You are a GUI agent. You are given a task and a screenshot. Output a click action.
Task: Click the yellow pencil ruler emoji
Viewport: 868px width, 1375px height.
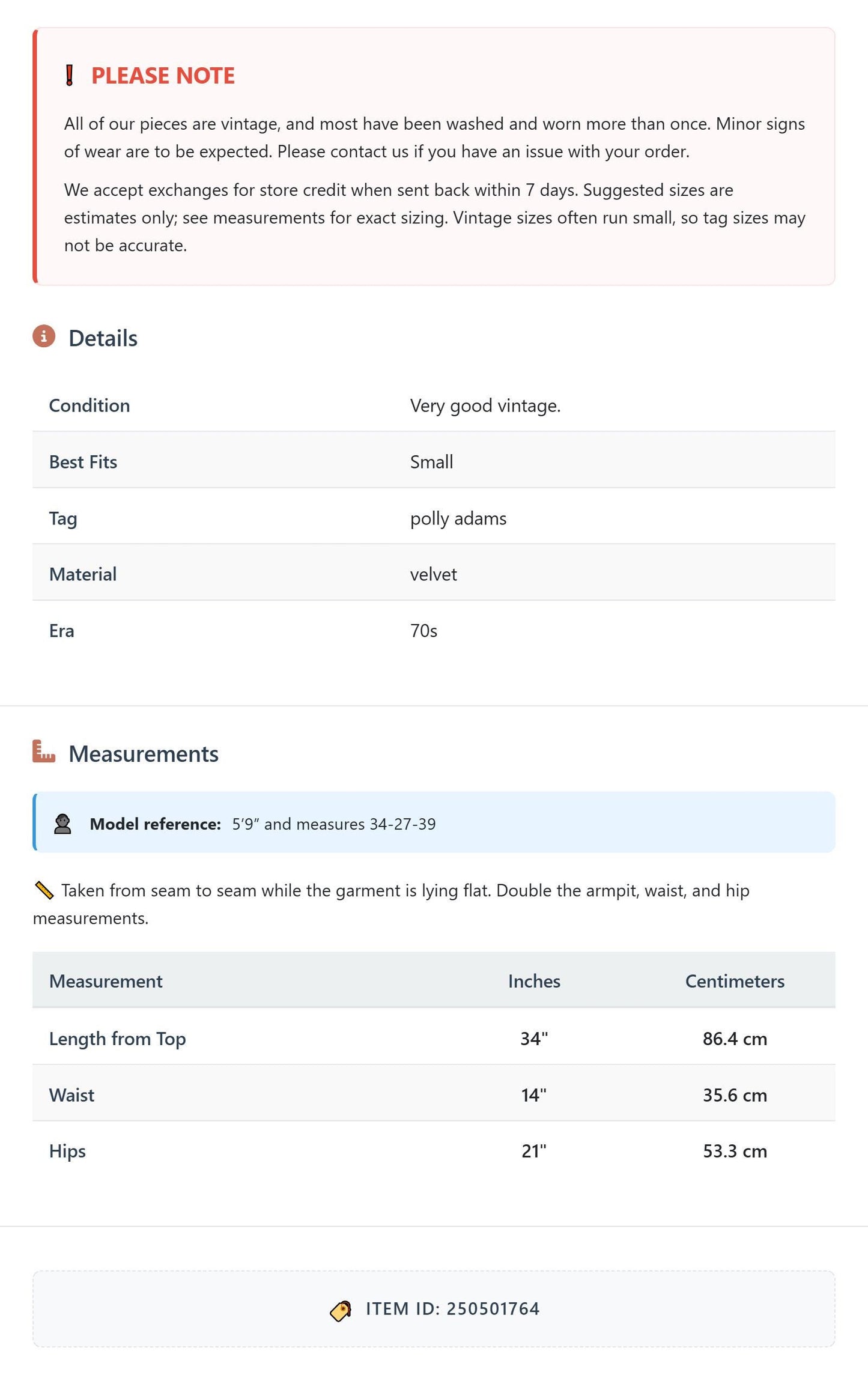[44, 890]
